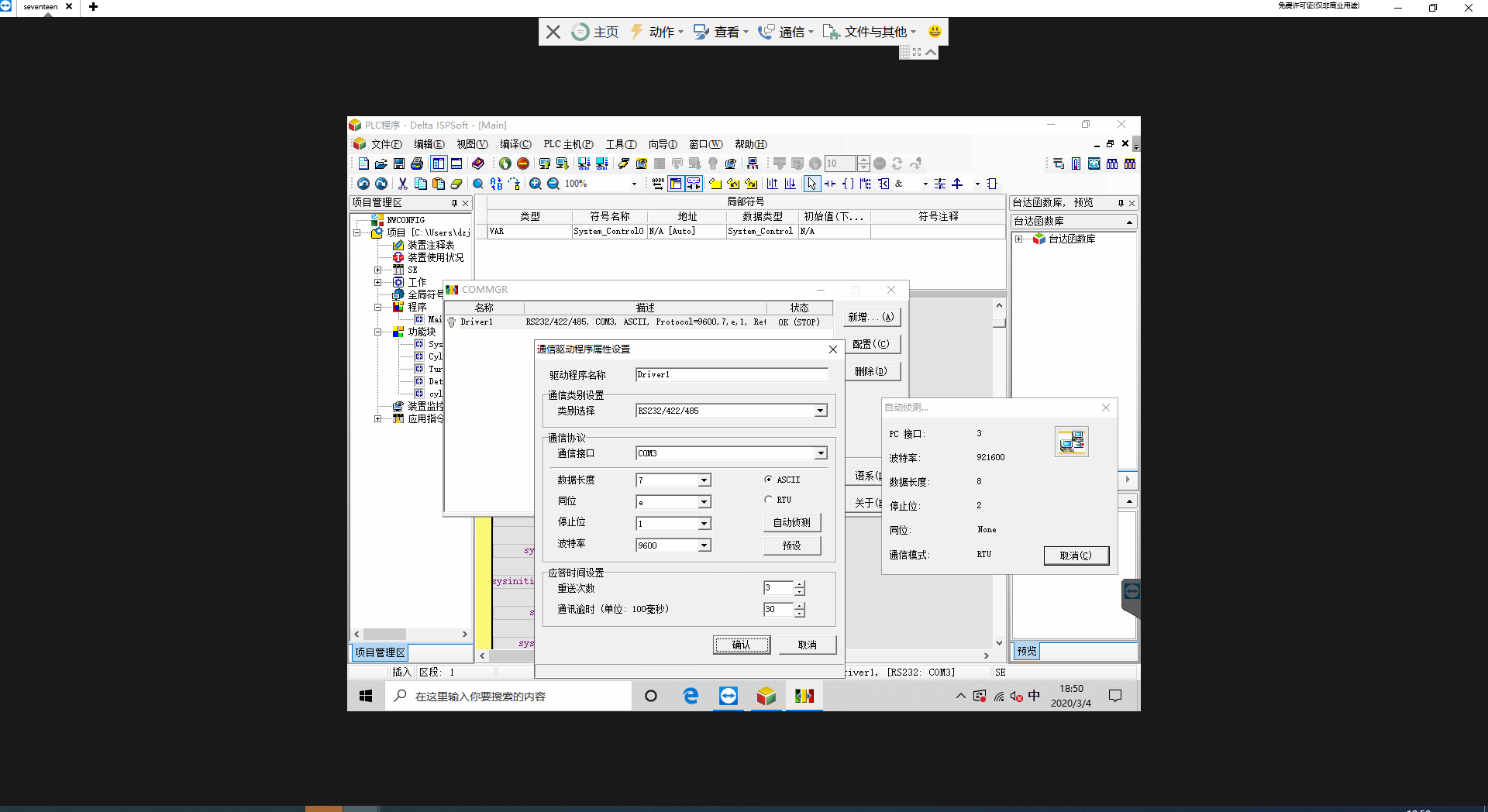
Task: Click the ladder contact insertion icon
Action: pyautogui.click(x=830, y=184)
